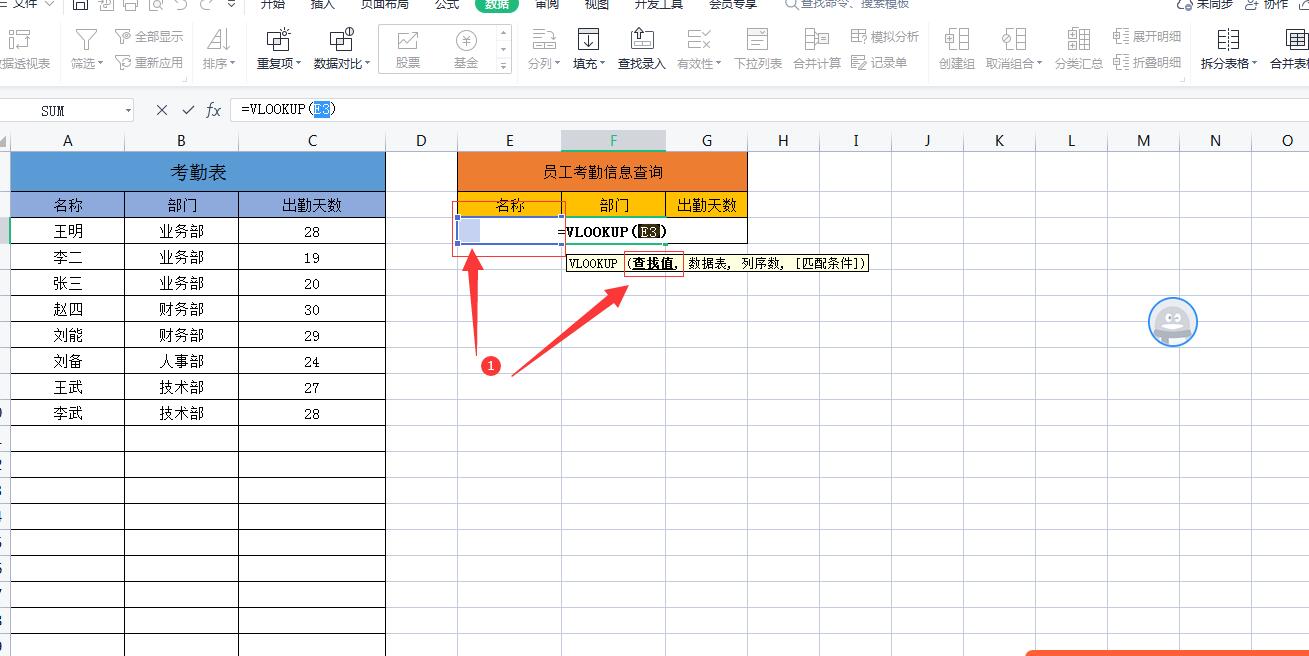Confirm formula with checkmark button
This screenshot has width=1309, height=656.
(188, 110)
